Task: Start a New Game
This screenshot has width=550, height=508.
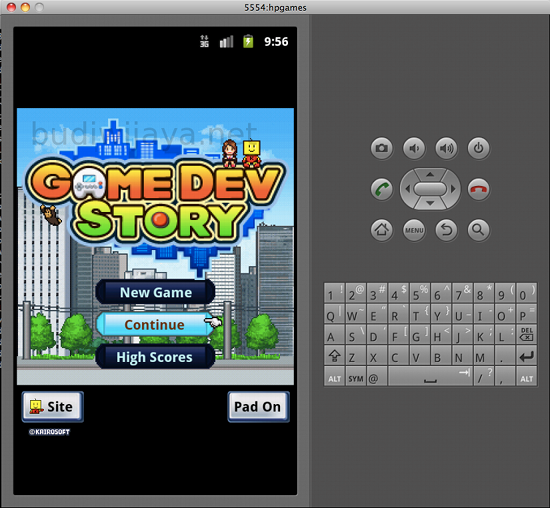Action: (155, 292)
